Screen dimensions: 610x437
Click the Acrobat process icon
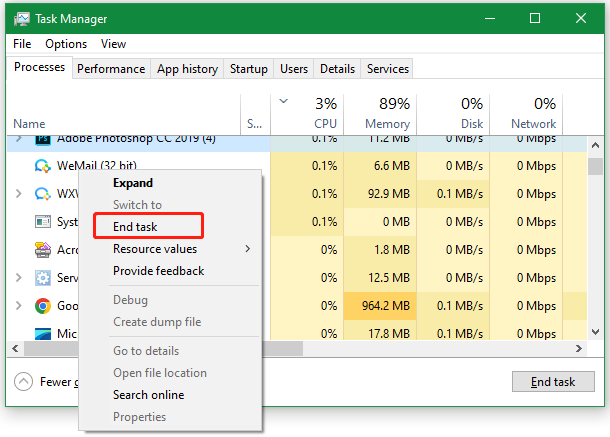pyautogui.click(x=43, y=250)
